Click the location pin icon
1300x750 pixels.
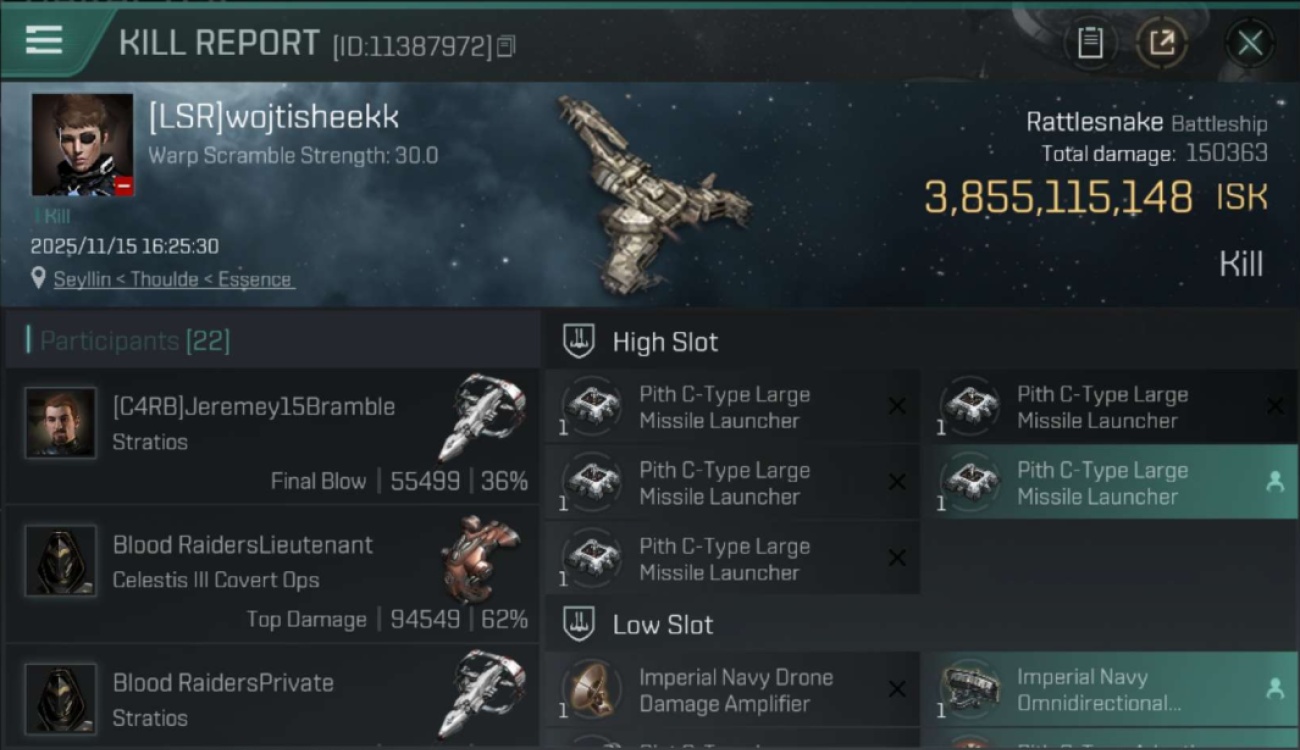38,279
